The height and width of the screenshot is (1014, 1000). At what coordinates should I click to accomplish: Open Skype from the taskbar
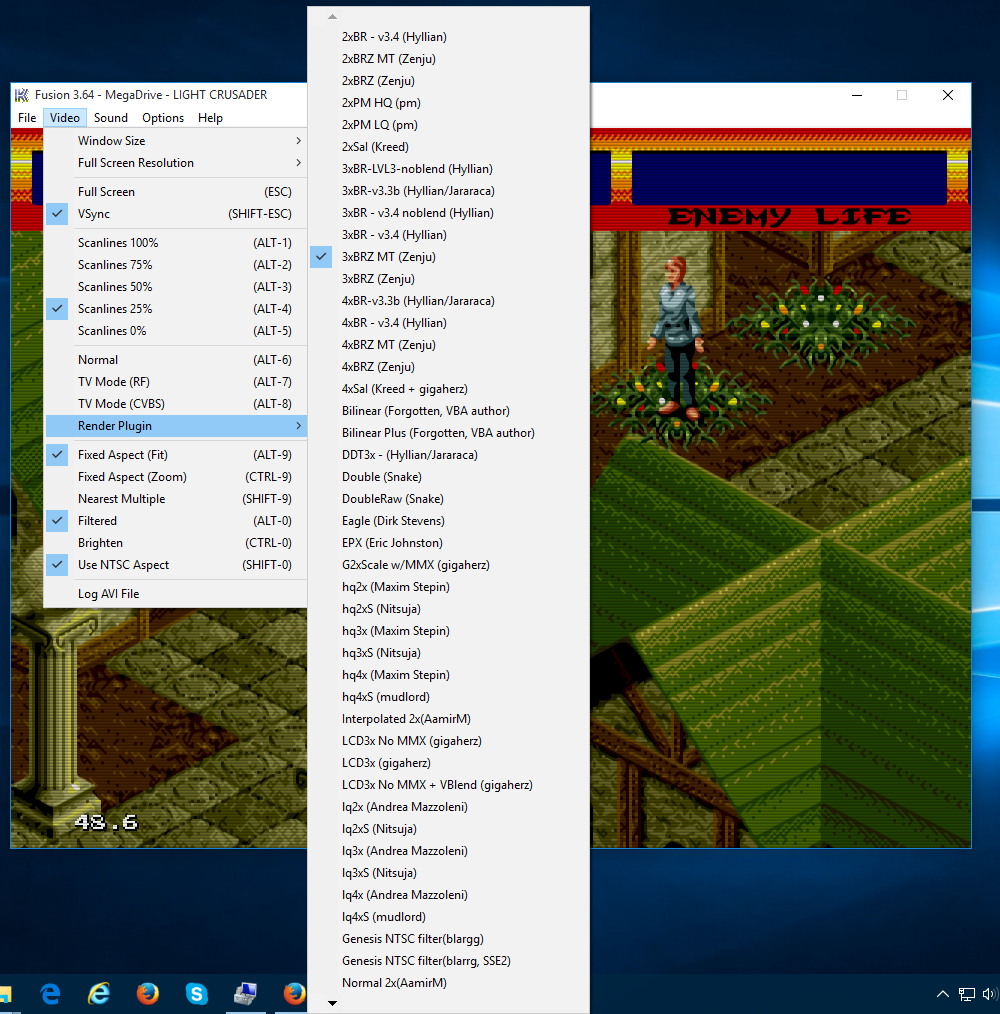[x=196, y=993]
